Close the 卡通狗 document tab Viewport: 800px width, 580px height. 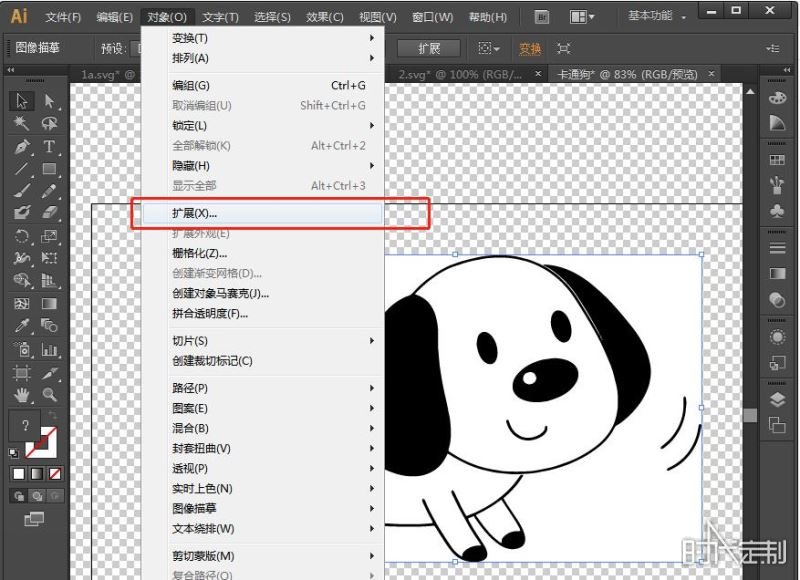click(x=711, y=74)
